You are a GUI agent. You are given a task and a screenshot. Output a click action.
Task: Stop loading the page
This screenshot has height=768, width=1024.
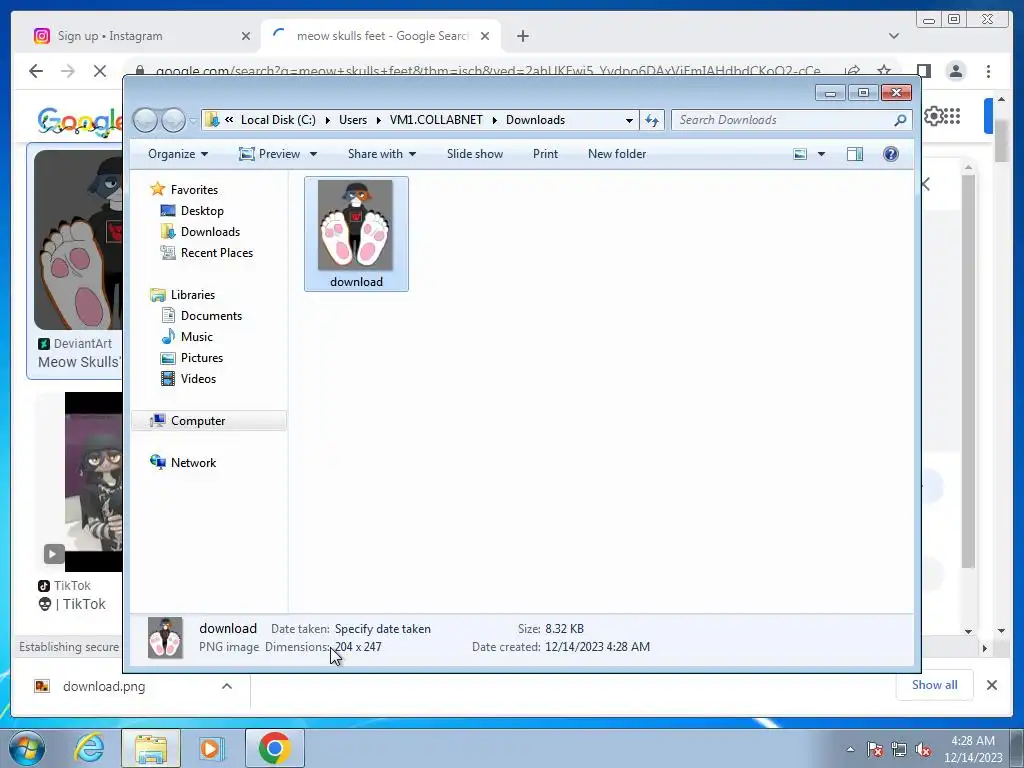99,71
